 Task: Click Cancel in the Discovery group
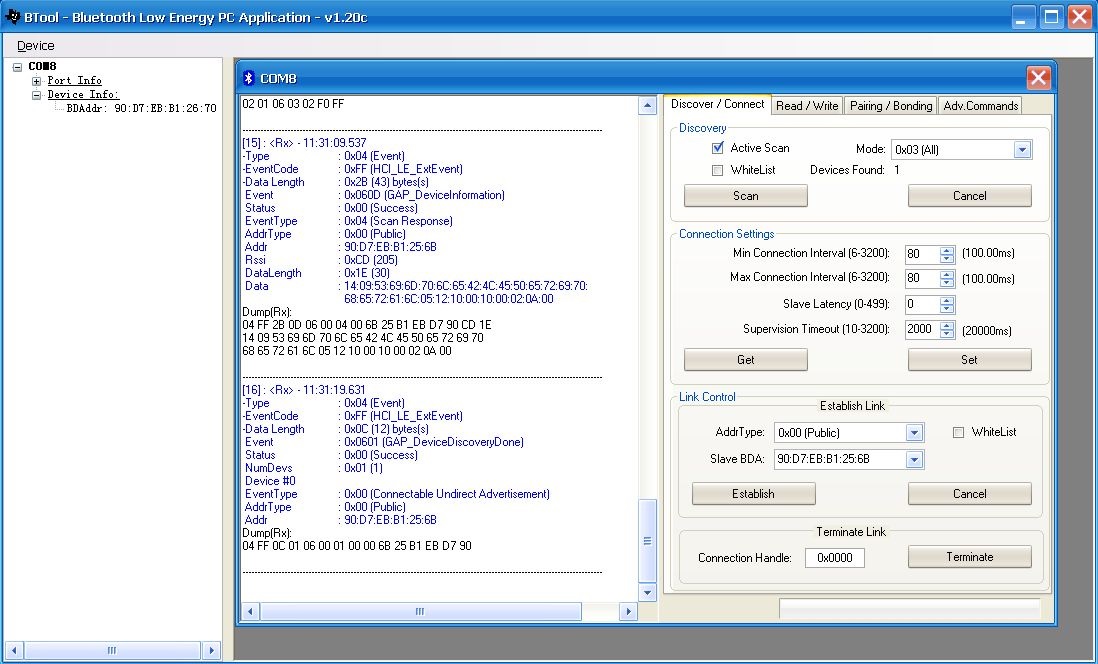click(x=970, y=196)
